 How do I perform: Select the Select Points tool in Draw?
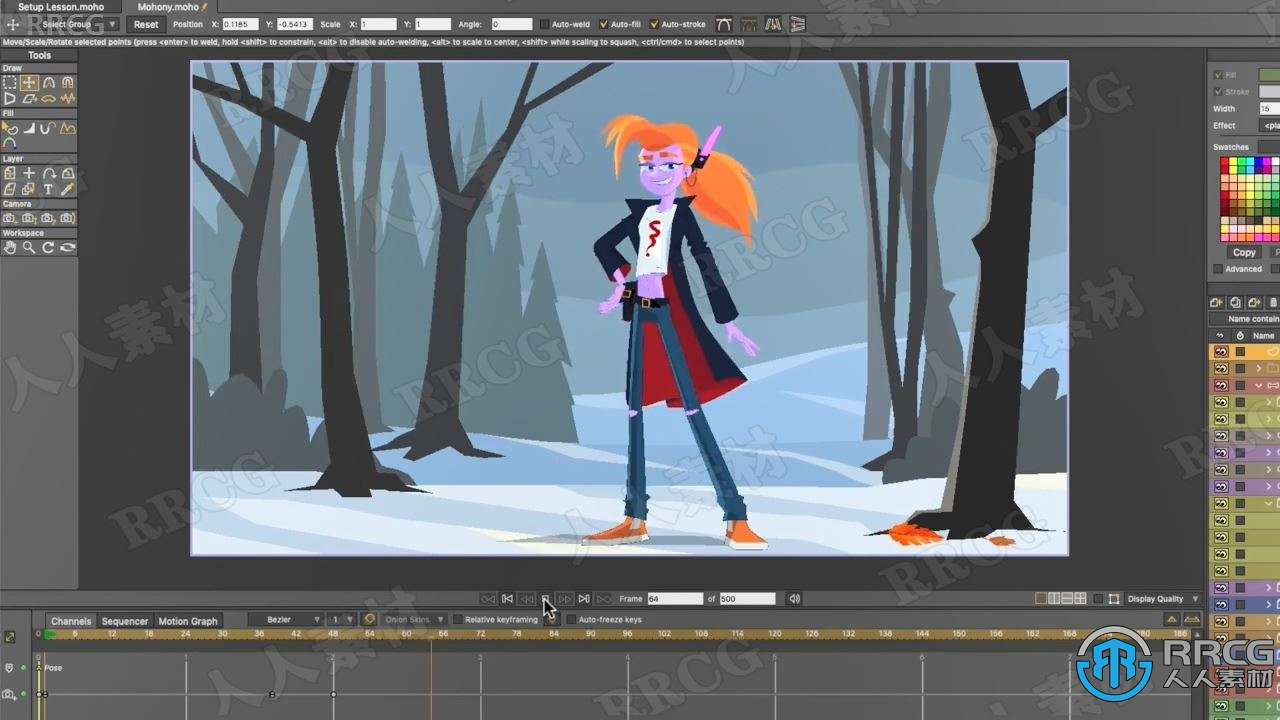click(x=10, y=83)
